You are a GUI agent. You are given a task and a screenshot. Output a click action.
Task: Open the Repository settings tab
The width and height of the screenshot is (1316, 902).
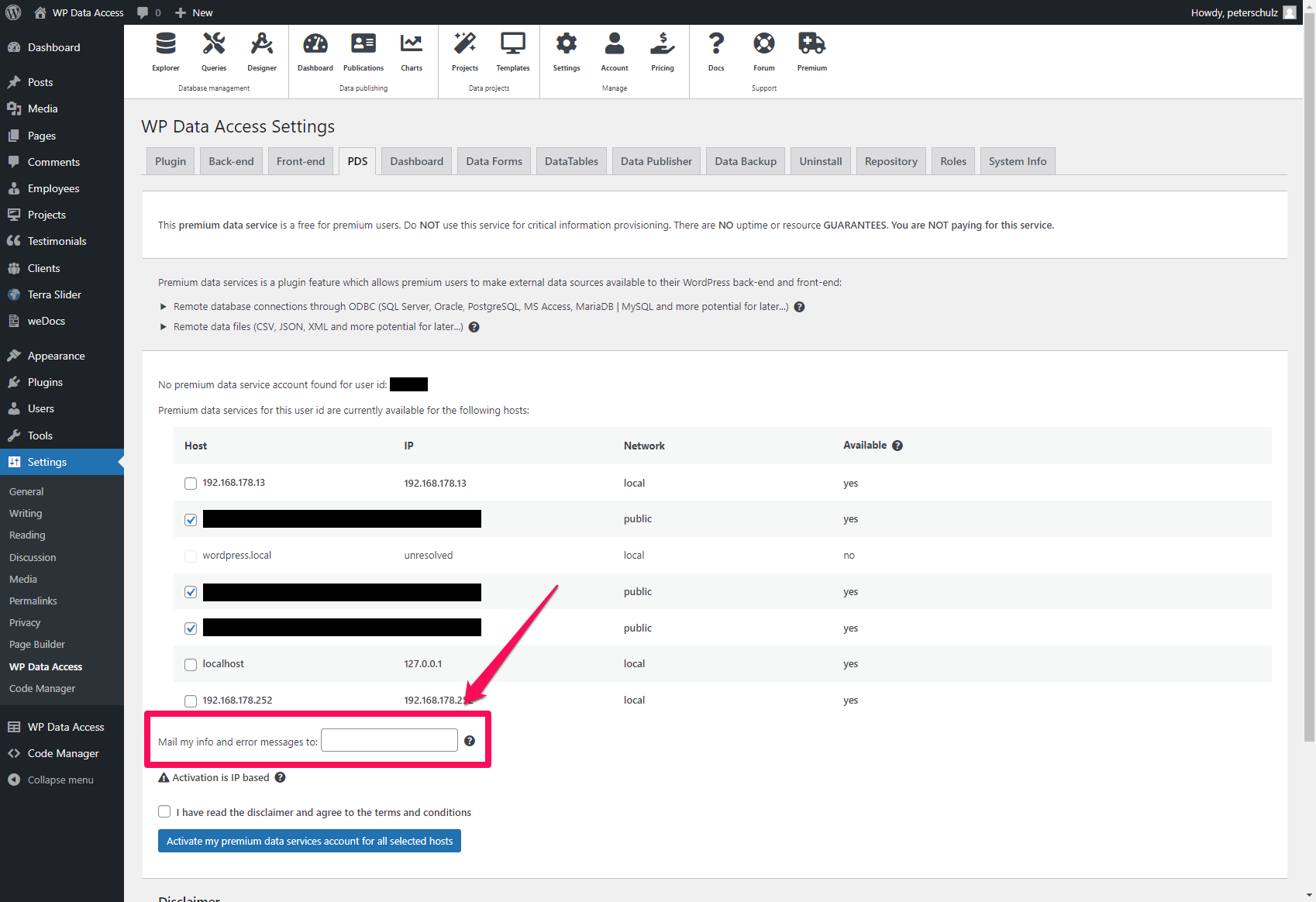(x=891, y=160)
